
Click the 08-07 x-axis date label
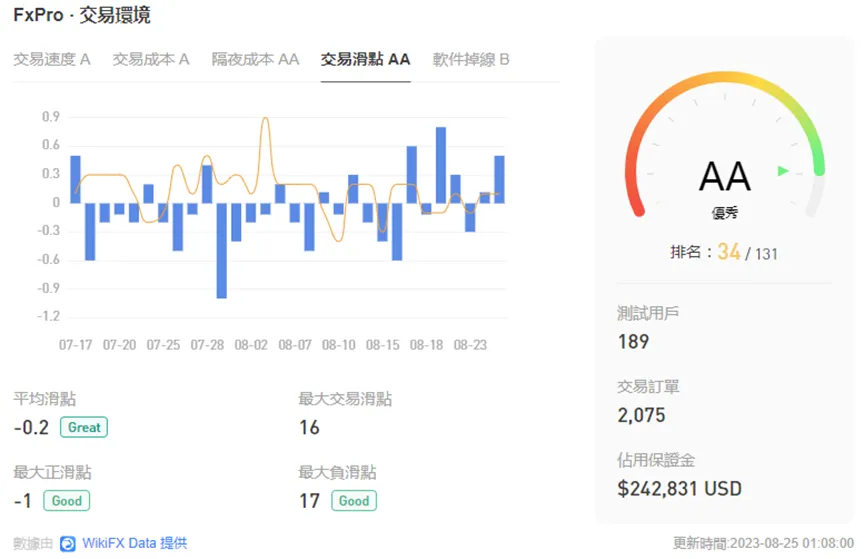click(x=295, y=345)
